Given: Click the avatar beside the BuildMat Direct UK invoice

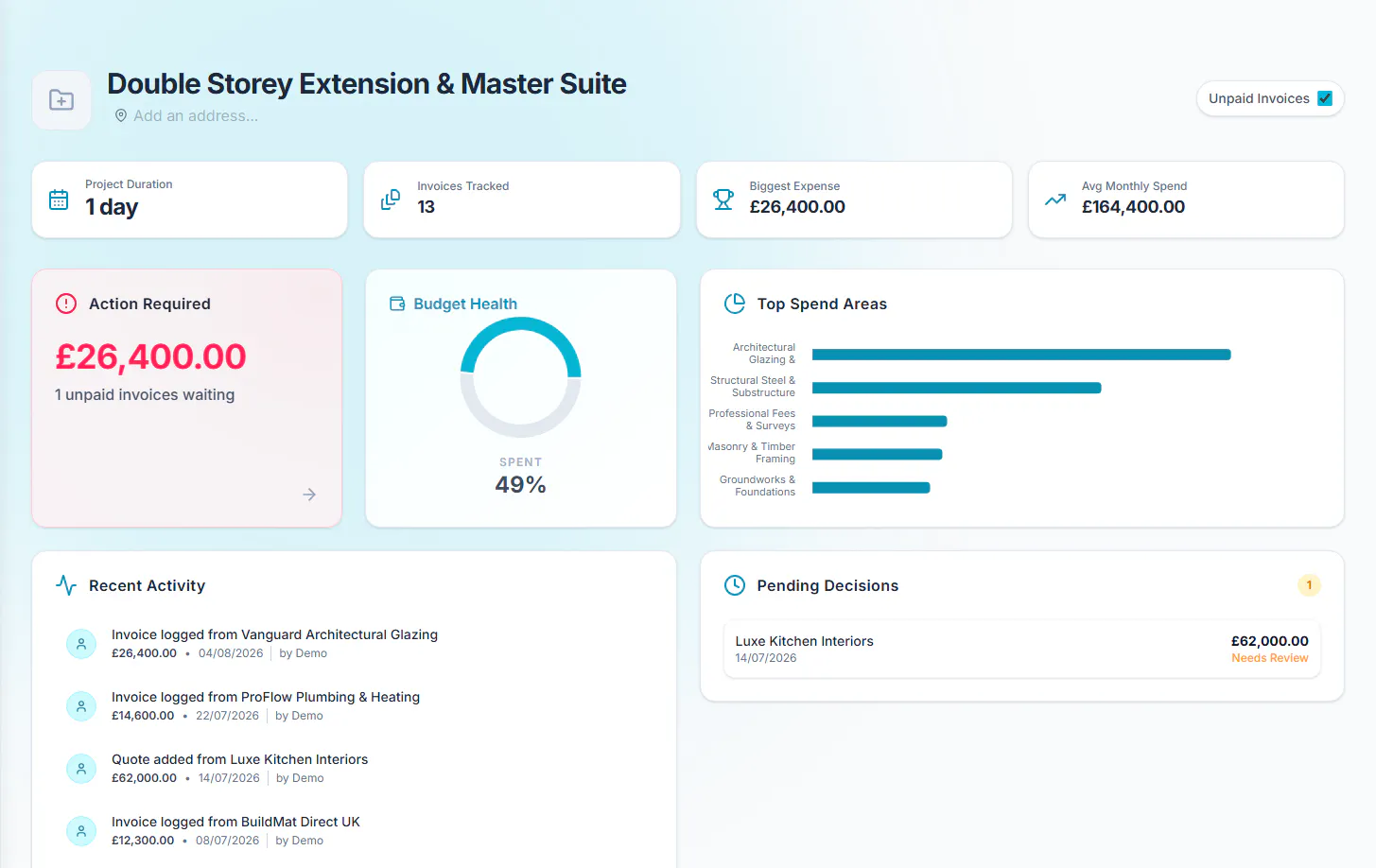Looking at the screenshot, I should pos(81,831).
